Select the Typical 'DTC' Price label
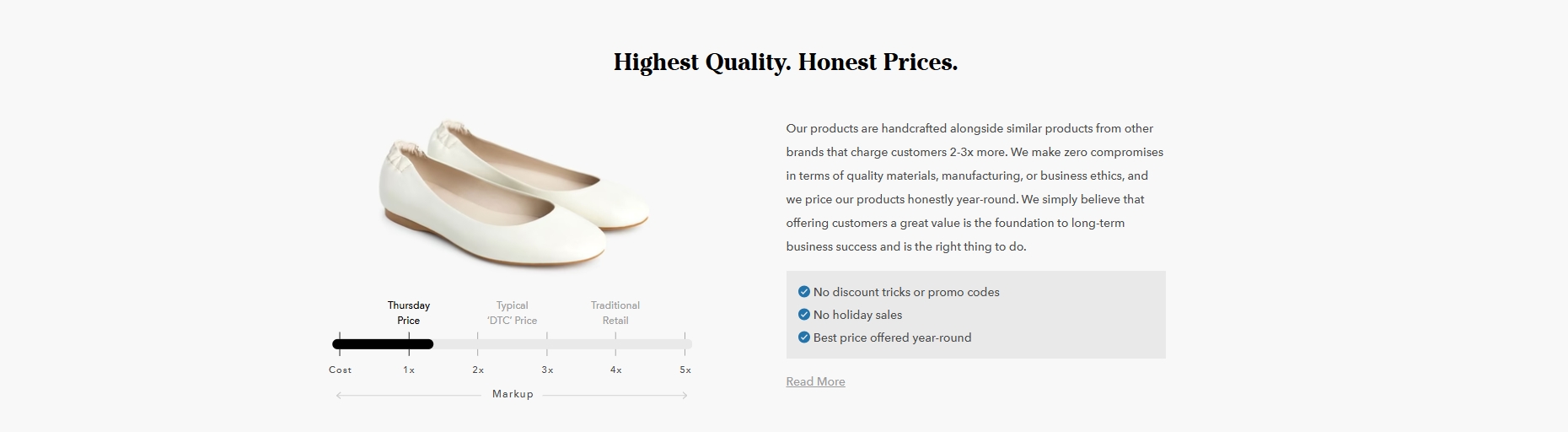 coord(512,313)
